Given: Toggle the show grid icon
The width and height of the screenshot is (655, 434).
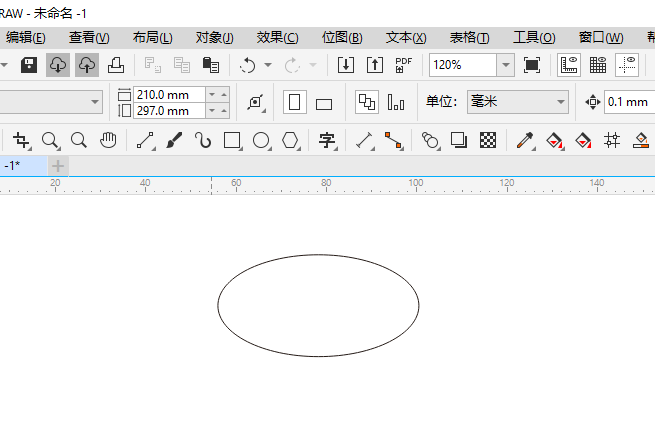Looking at the screenshot, I should coord(598,65).
